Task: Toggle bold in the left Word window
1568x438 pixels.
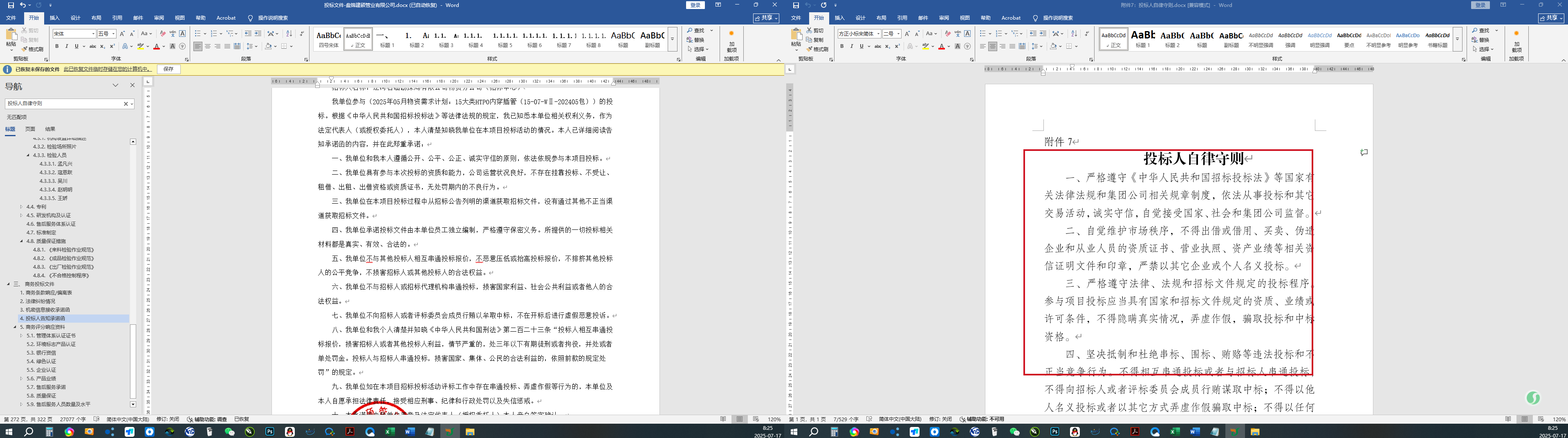Action: click(56, 46)
